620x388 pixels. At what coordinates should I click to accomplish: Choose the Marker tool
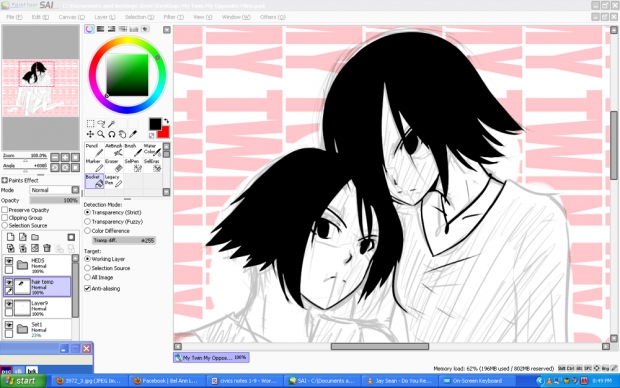[95, 165]
